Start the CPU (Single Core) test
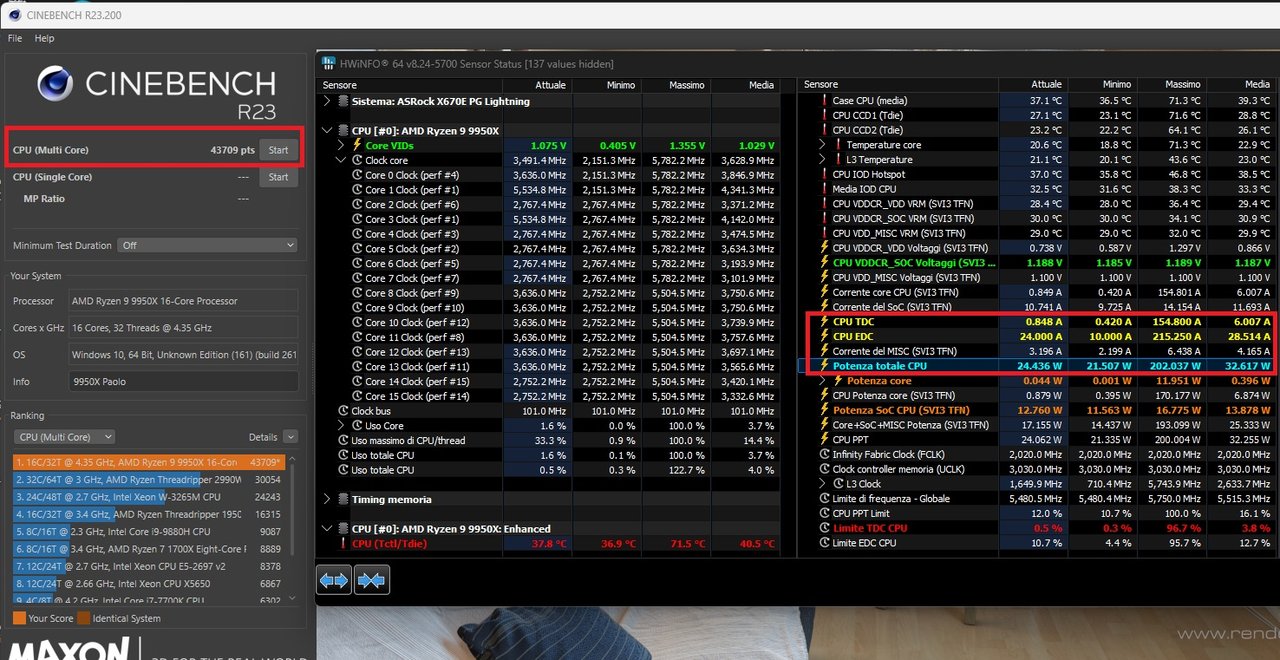This screenshot has height=660, width=1280. 278,177
